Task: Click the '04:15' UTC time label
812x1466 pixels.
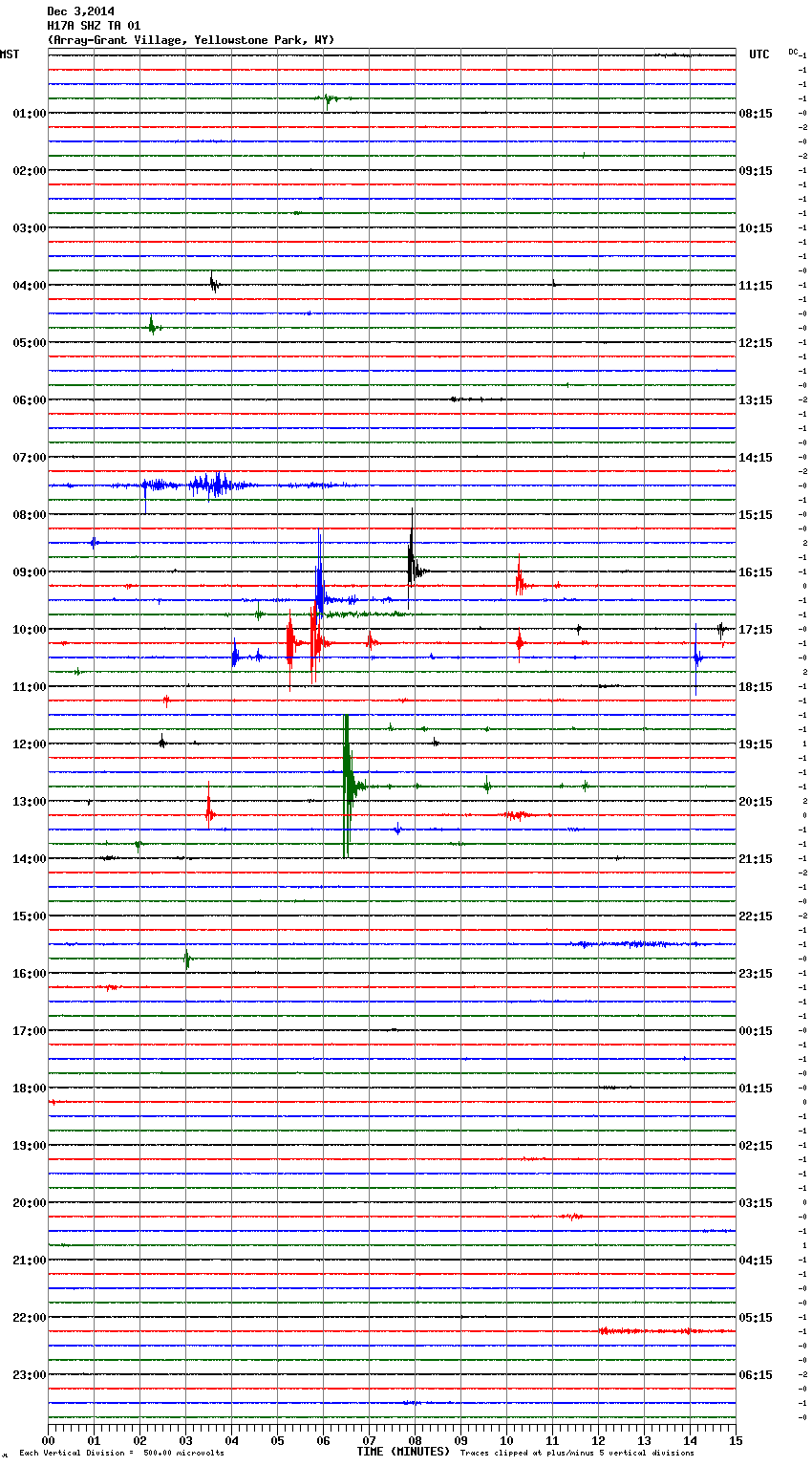Action: pos(756,1261)
